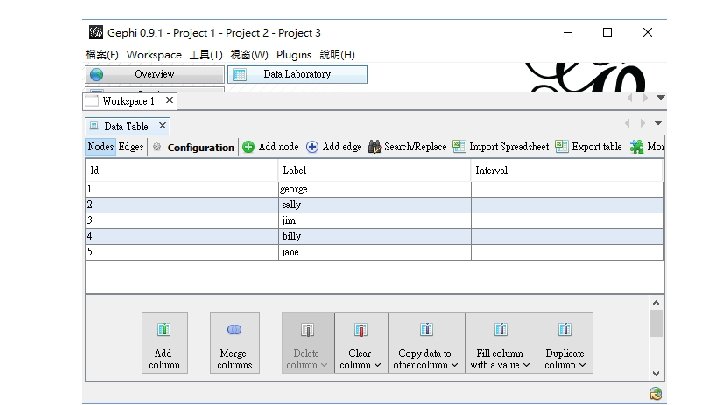Open the 視窗(W) window menu
The image size is (720, 405).
point(249,55)
